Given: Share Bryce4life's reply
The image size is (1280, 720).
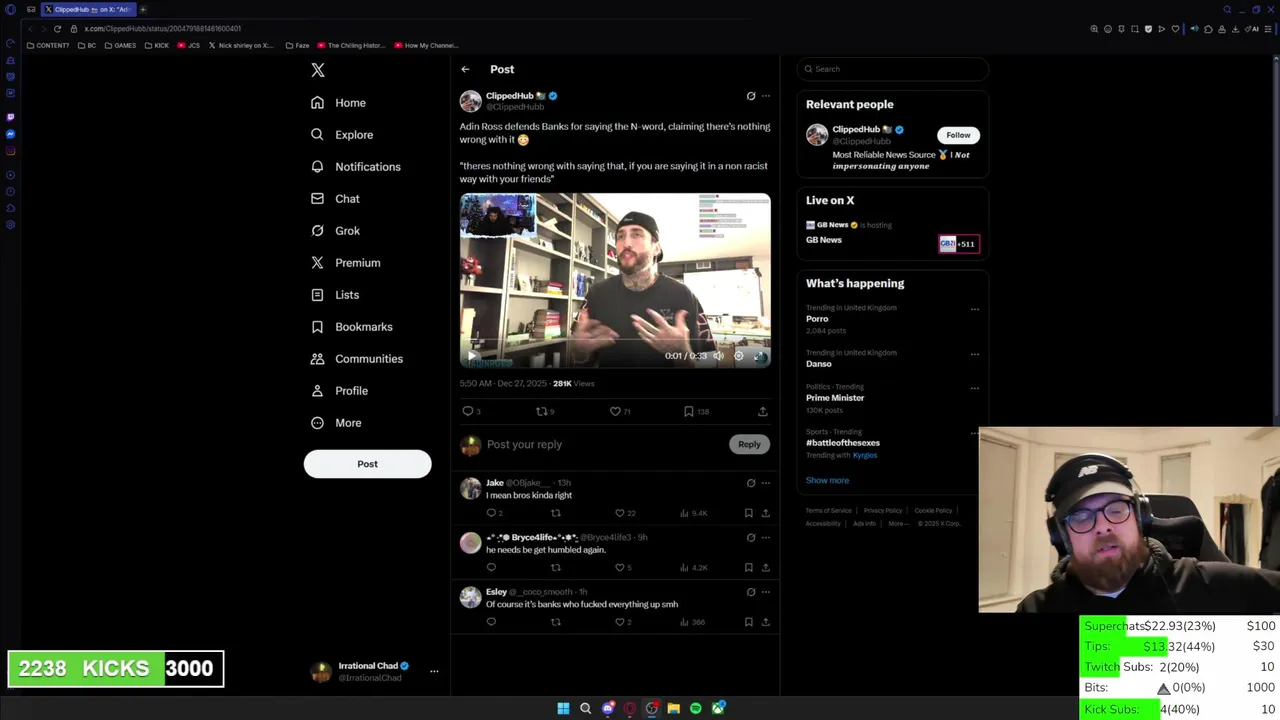Looking at the screenshot, I should 765,567.
